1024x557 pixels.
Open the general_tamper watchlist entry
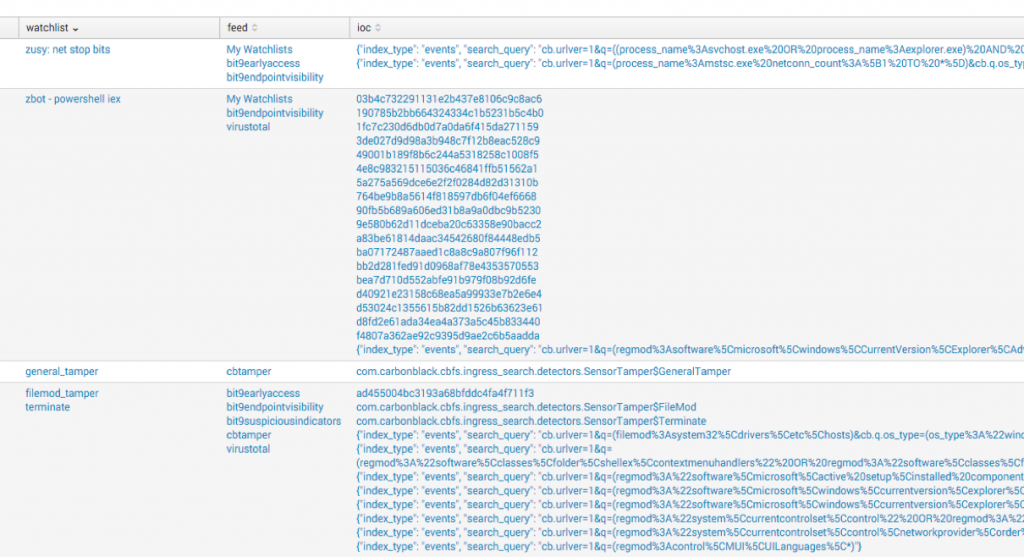click(62, 371)
